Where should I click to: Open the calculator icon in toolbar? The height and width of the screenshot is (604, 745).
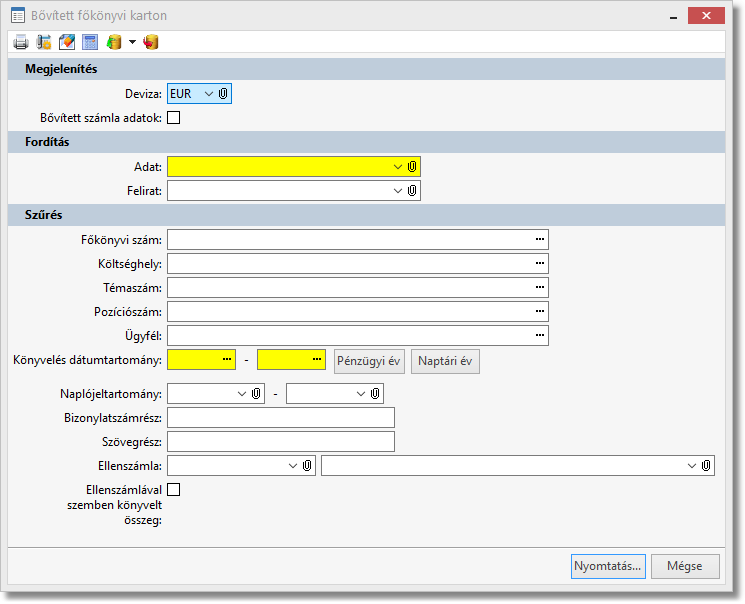tap(90, 42)
